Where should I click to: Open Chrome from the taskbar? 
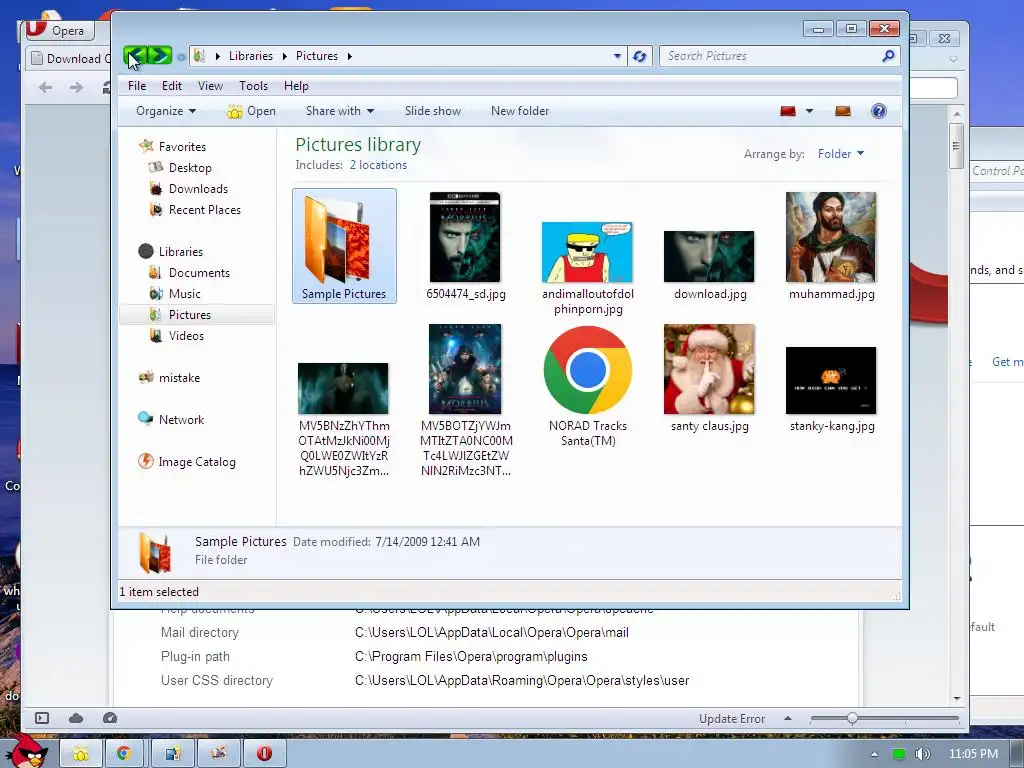coord(124,753)
